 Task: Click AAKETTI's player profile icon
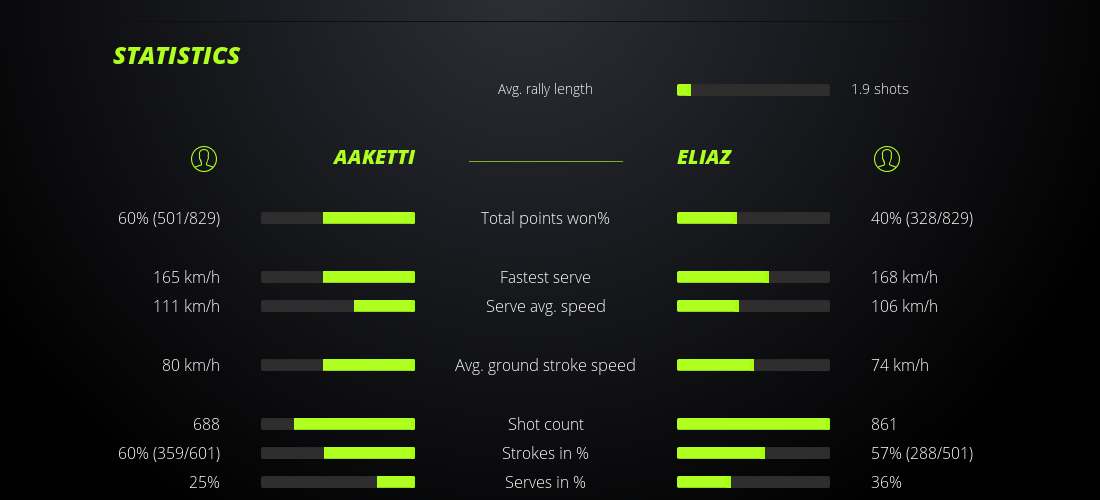pos(204,158)
